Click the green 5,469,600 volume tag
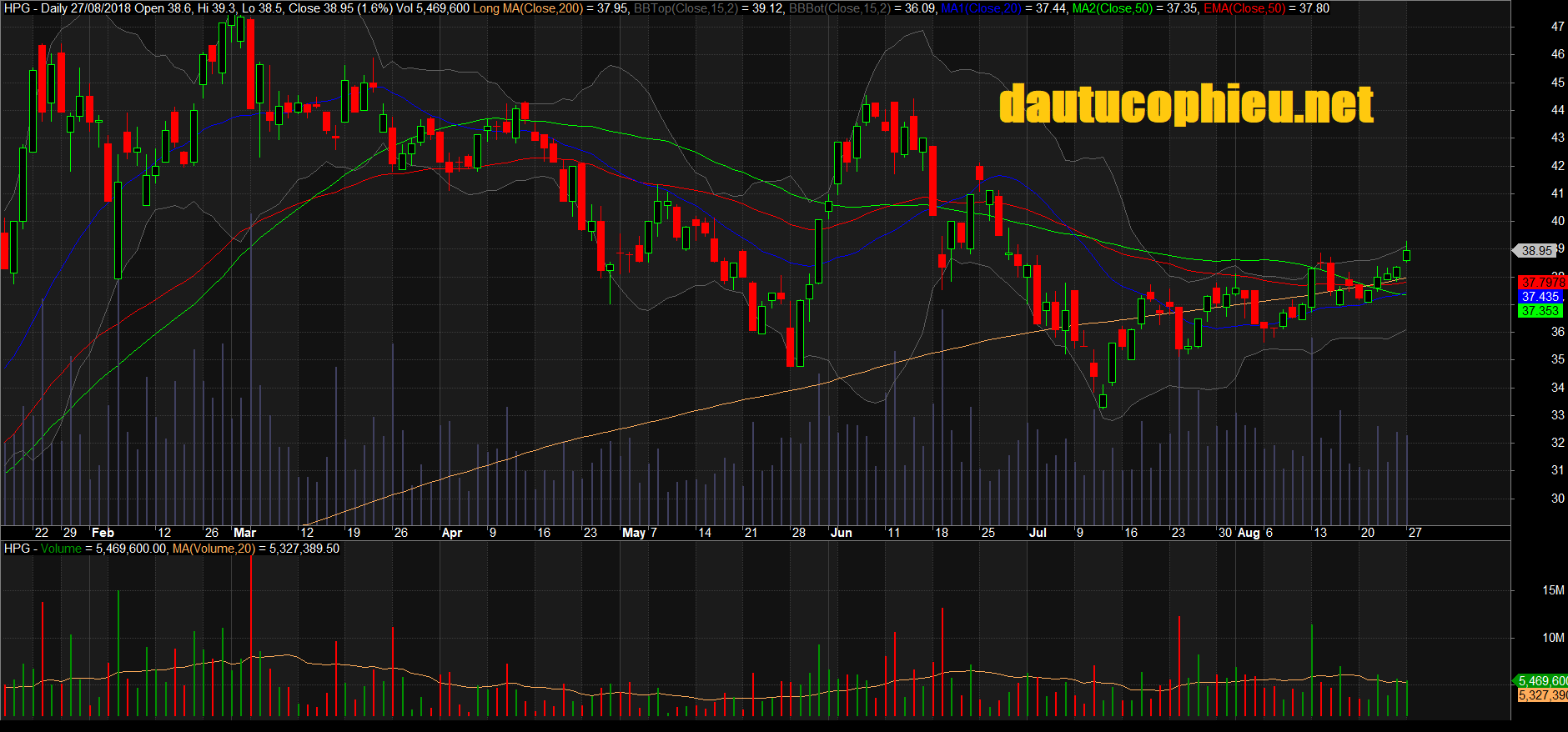The width and height of the screenshot is (1568, 732). pos(1541,681)
